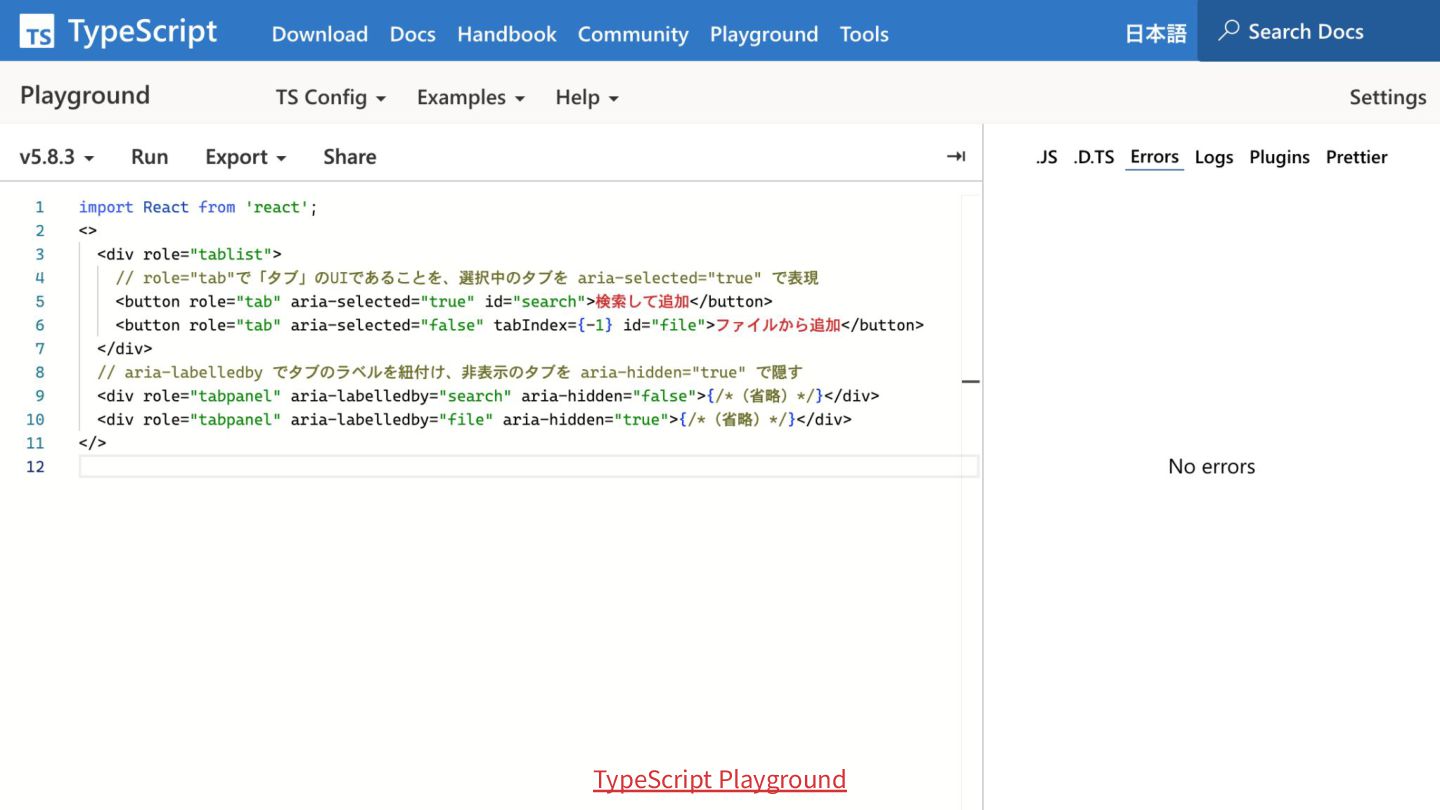Open Settings panel
Screen dimensions: 1440x810
tap(1387, 97)
